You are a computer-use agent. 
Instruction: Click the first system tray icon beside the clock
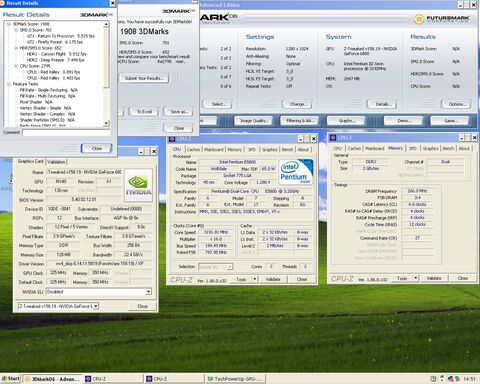click(433, 379)
